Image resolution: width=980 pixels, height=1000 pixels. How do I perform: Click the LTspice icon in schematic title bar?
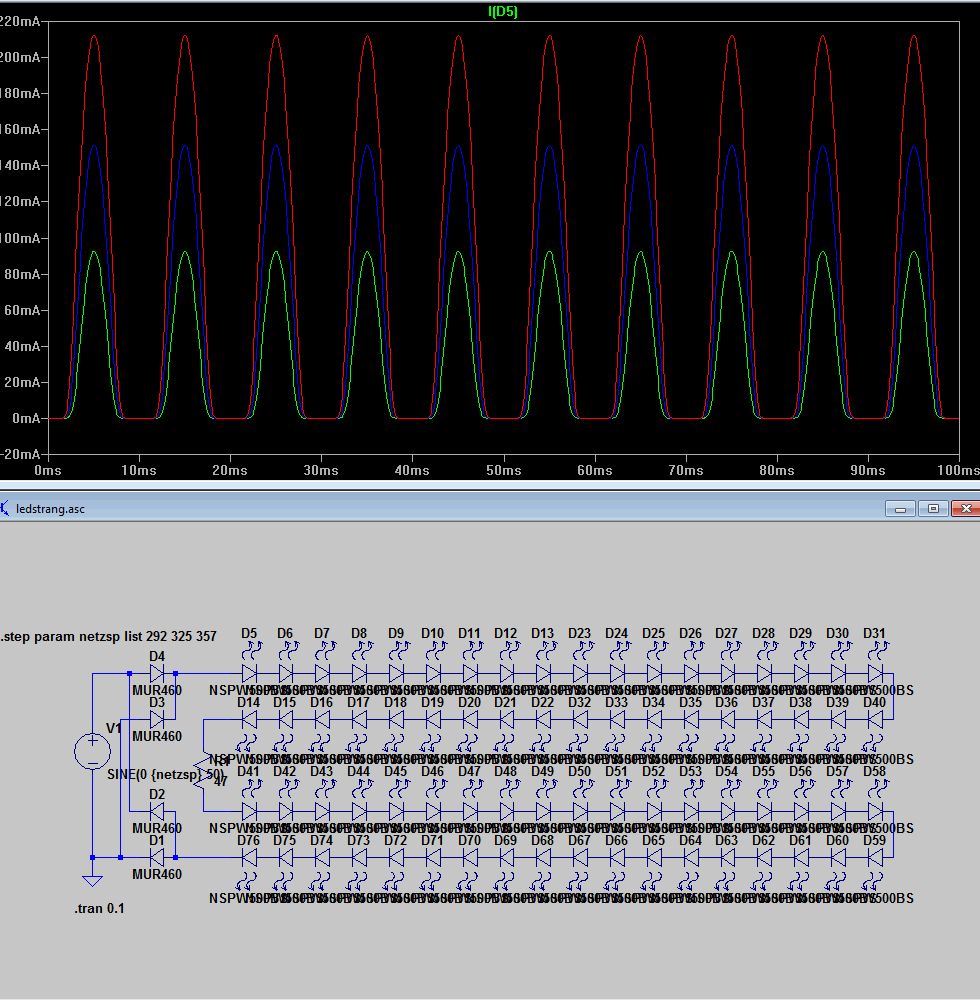7,508
